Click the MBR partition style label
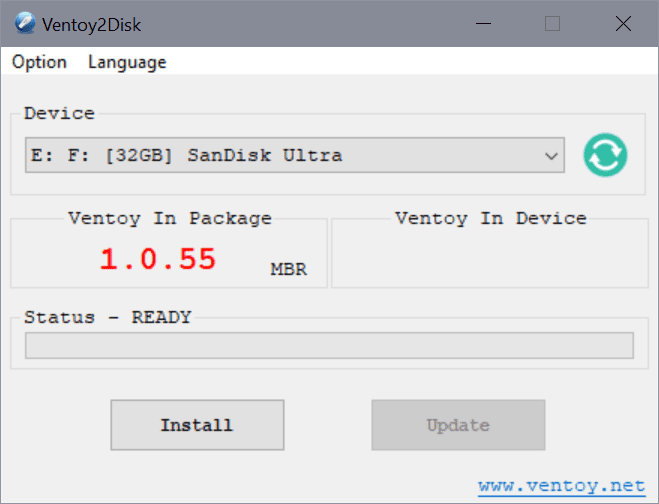 [x=288, y=269]
